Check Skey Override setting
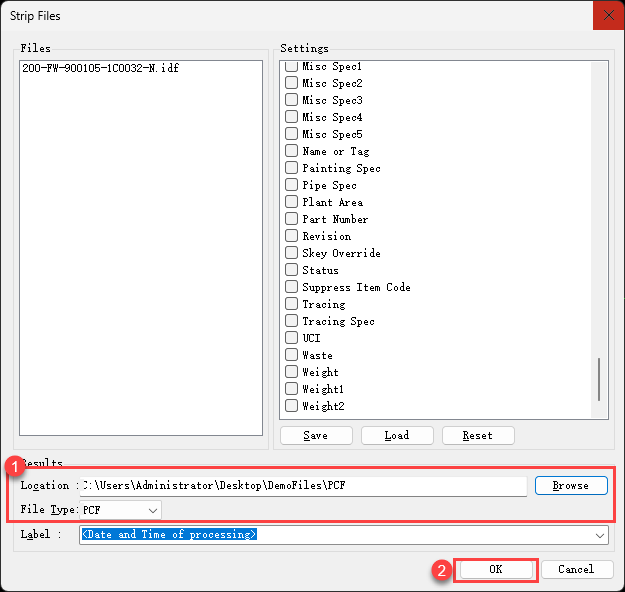625x592 pixels. tap(292, 253)
